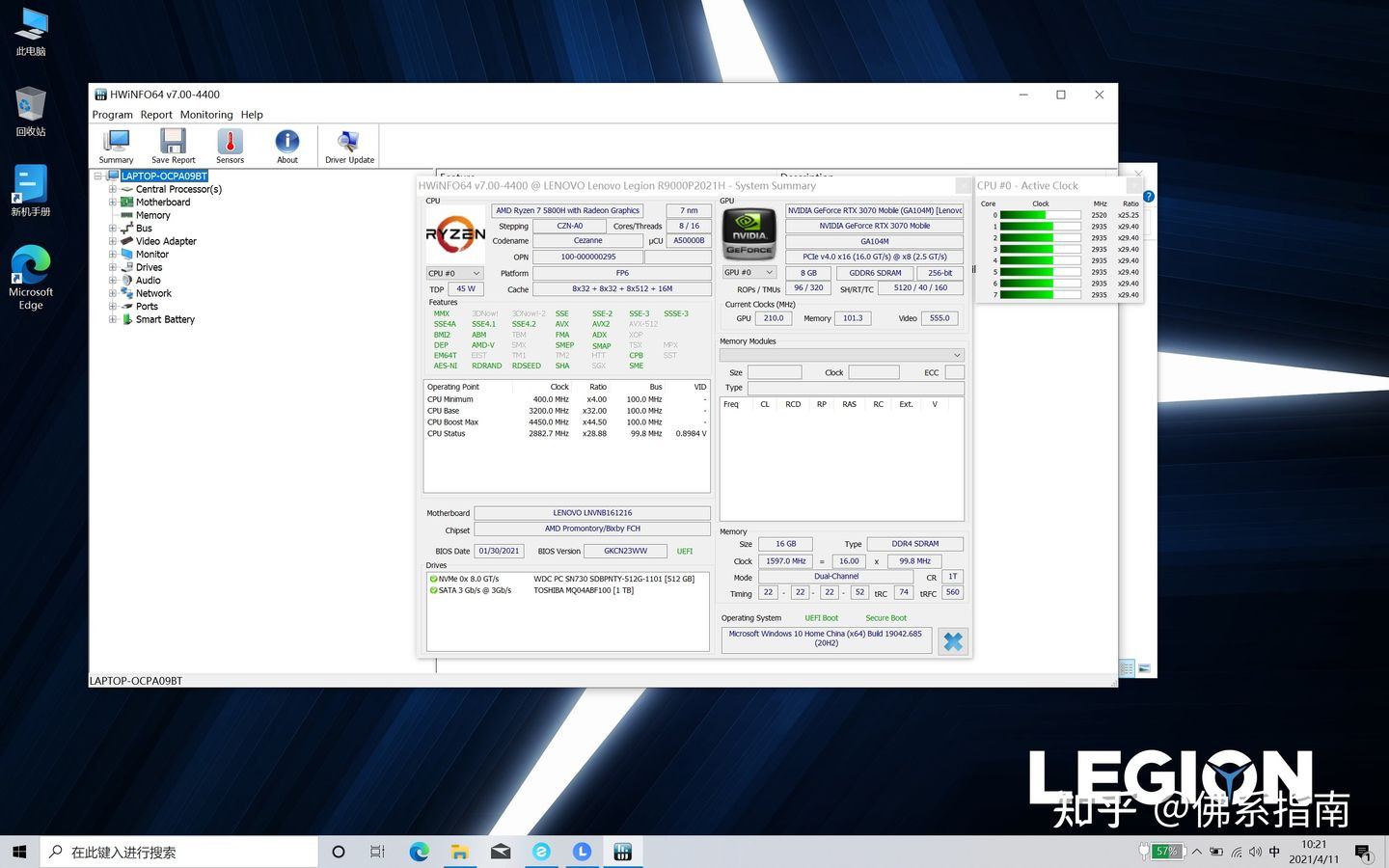Click the Core 0 clock bar
This screenshot has height=868, width=1389.
click(1040, 215)
